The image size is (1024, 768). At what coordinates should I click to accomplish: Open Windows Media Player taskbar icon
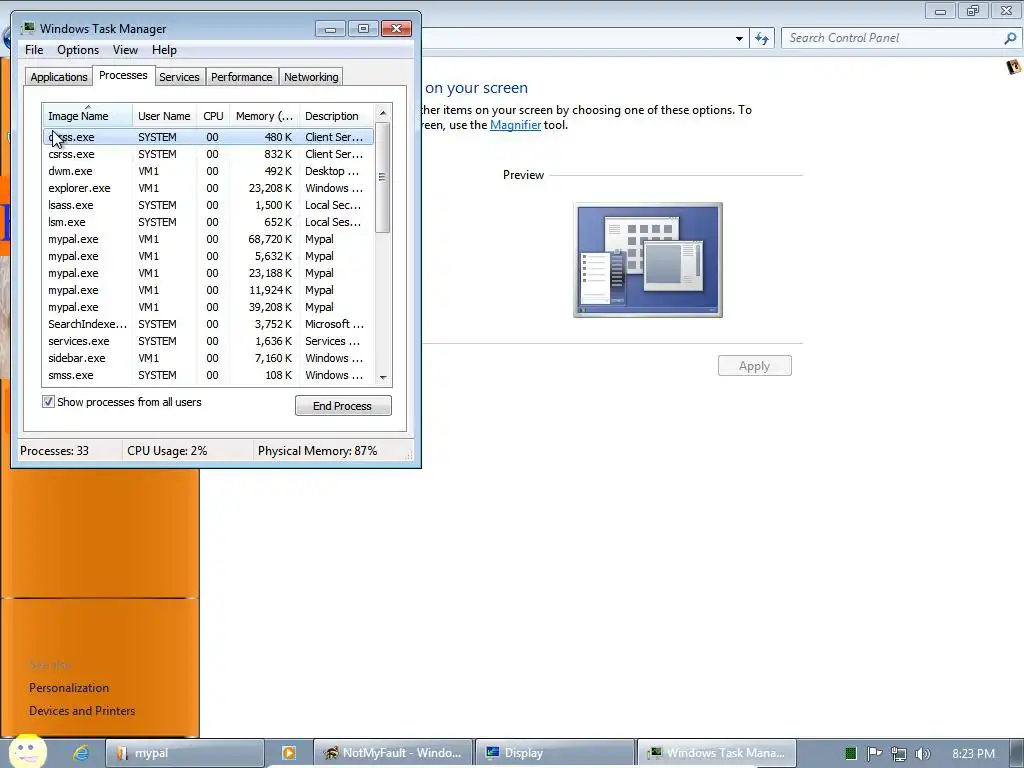[289, 753]
